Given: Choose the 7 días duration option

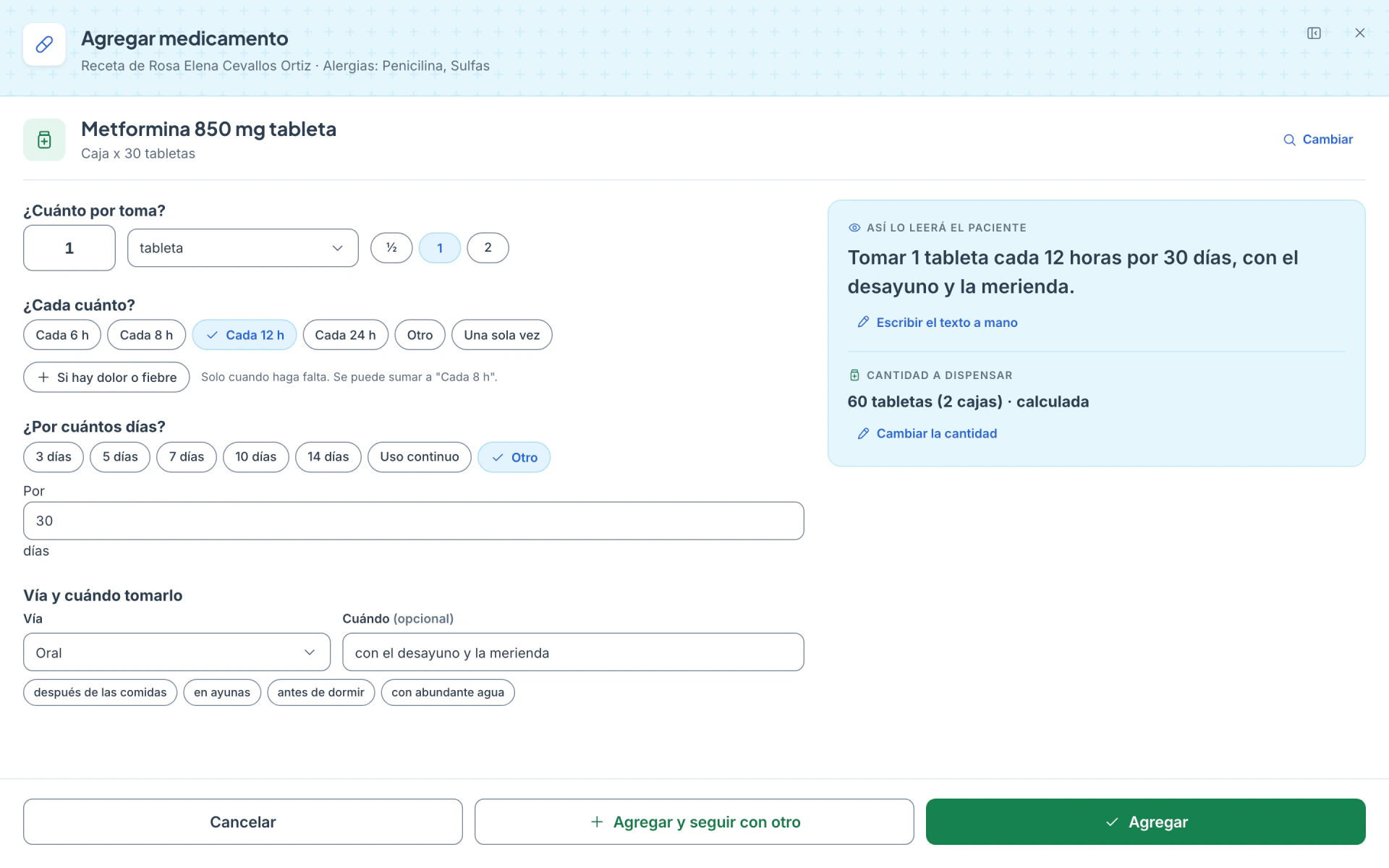Looking at the screenshot, I should click(x=187, y=457).
